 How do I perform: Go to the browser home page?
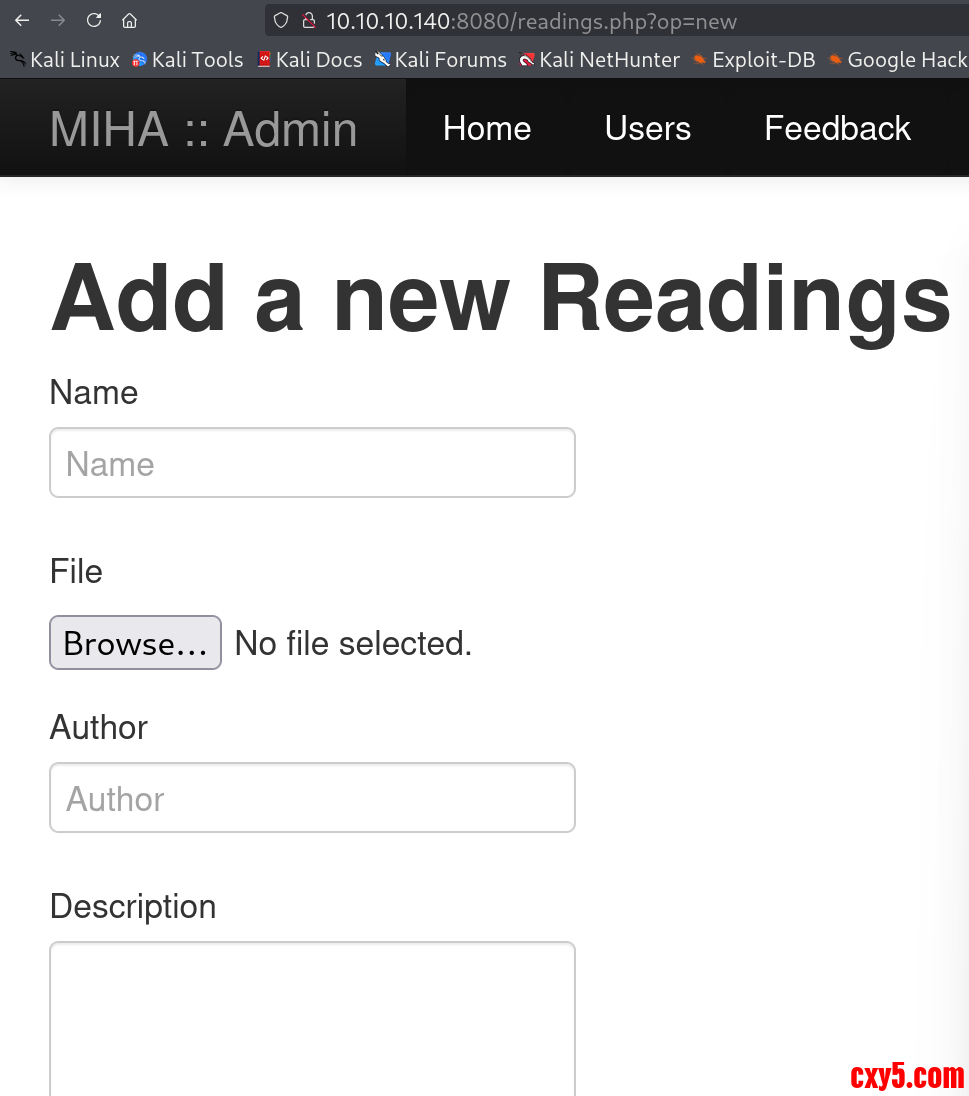129,20
